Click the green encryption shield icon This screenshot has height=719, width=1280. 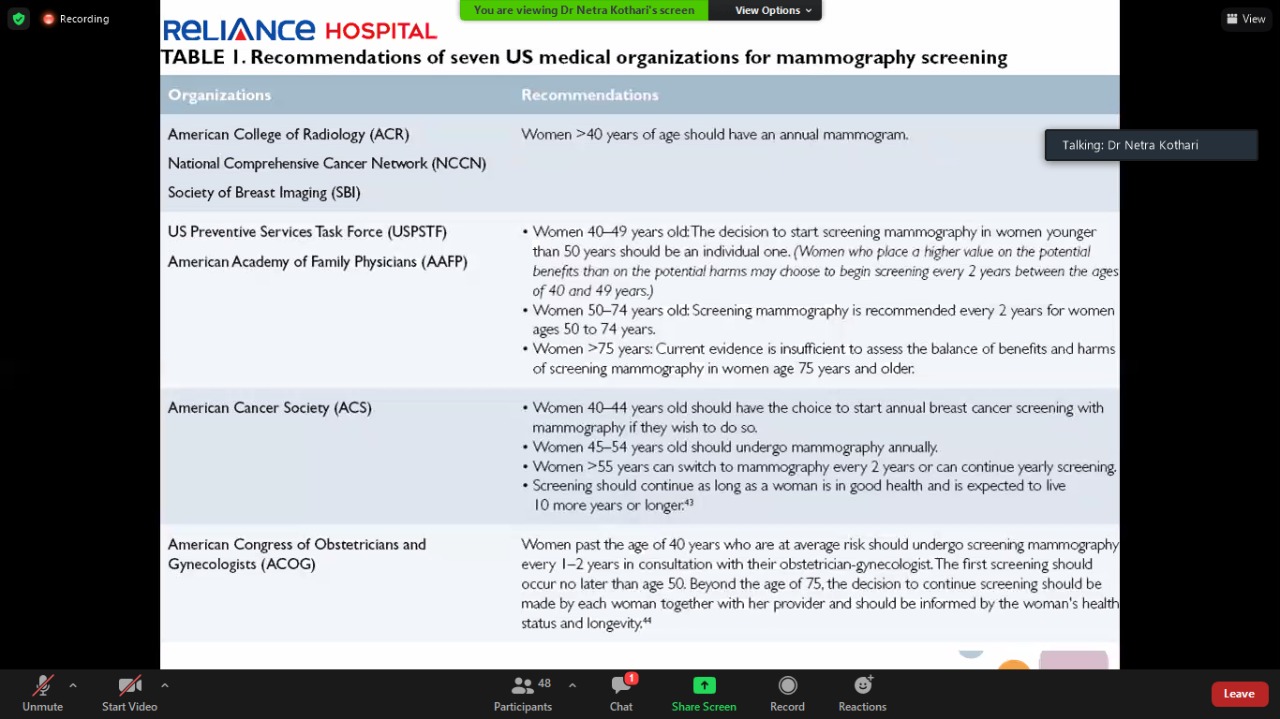[18, 19]
